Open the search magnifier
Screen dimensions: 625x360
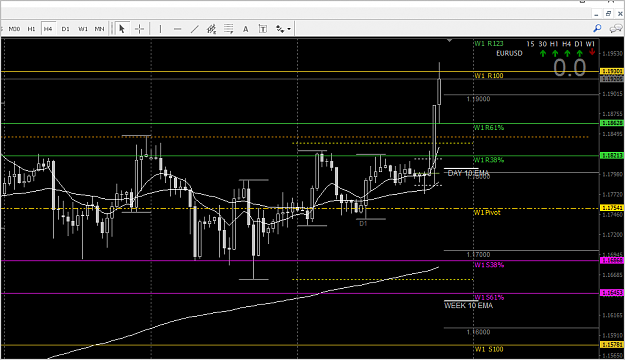597,28
